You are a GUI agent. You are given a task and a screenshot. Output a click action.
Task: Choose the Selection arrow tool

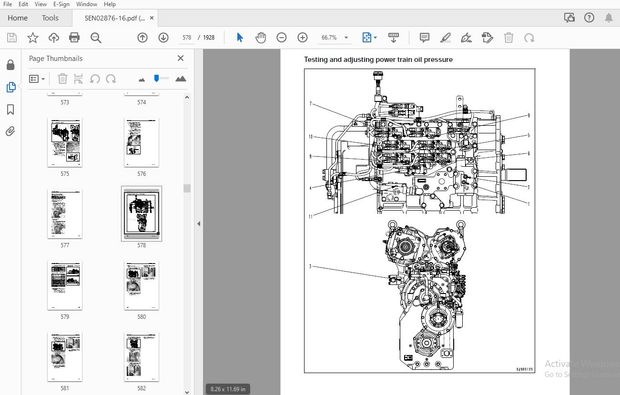tap(240, 38)
